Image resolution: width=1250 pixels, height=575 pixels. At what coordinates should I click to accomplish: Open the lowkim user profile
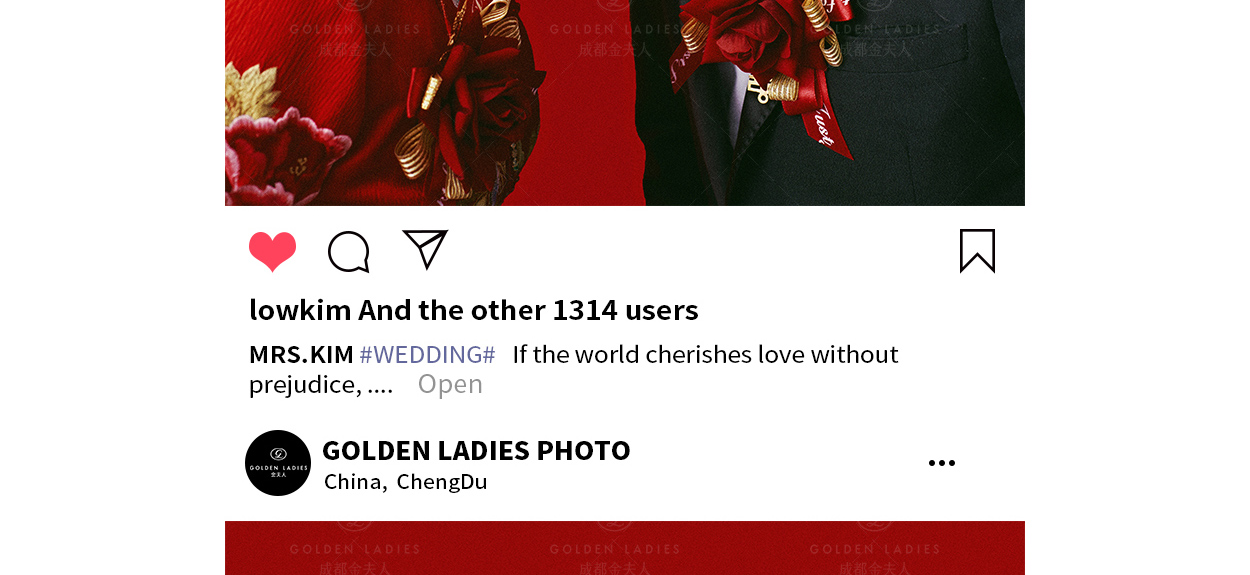300,310
